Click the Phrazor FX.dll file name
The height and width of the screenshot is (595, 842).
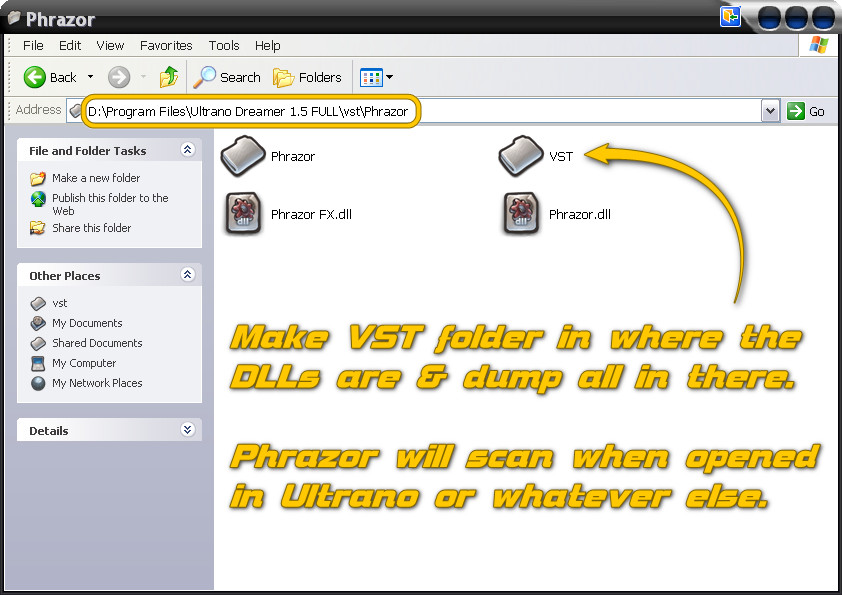[311, 214]
